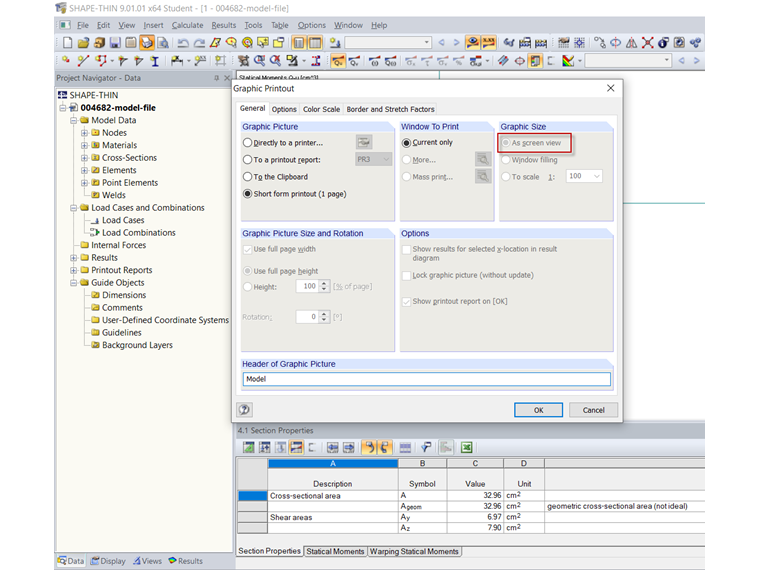Open the Calculate menu
The image size is (760, 570).
(x=187, y=25)
